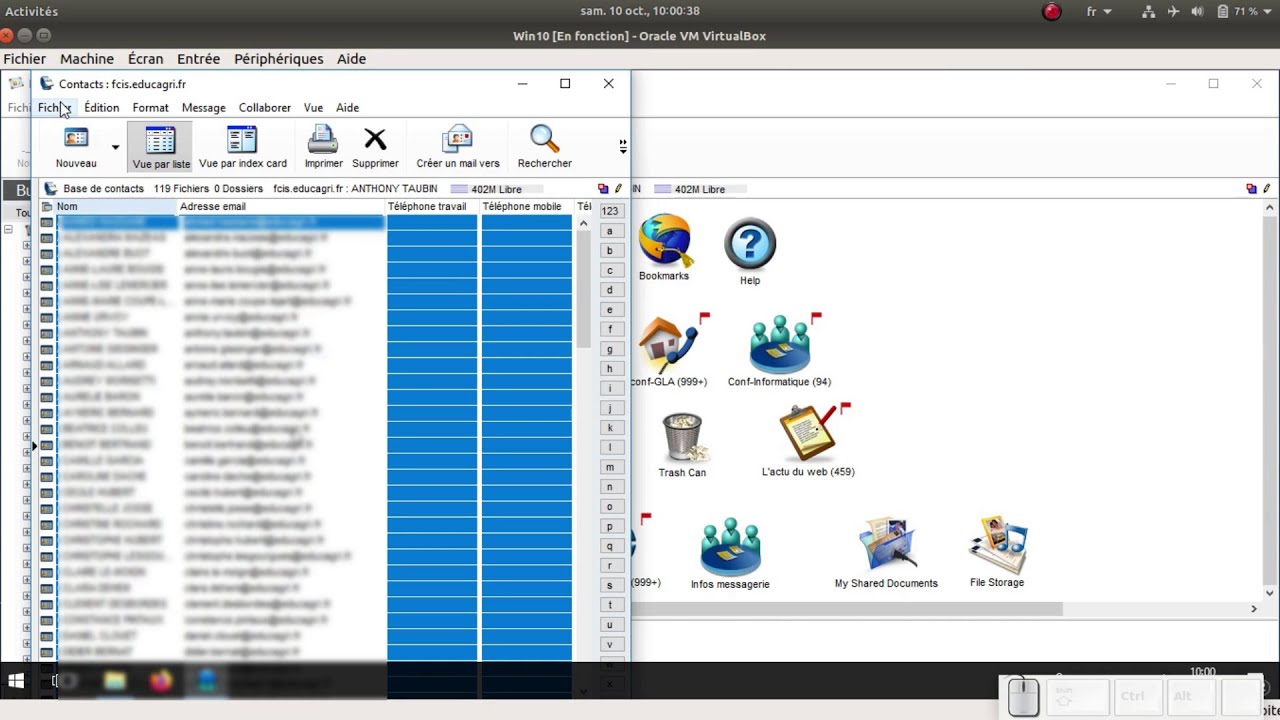Open the Vue menu in Contacts
This screenshot has height=720, width=1280.
click(313, 107)
